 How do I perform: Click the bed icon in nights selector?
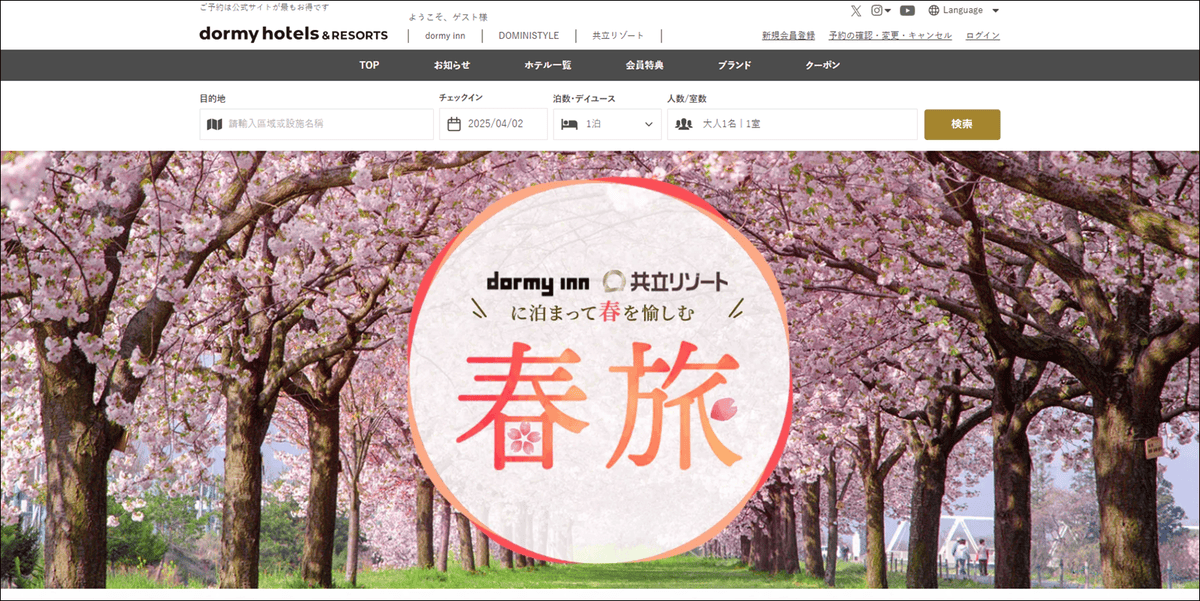[569, 124]
